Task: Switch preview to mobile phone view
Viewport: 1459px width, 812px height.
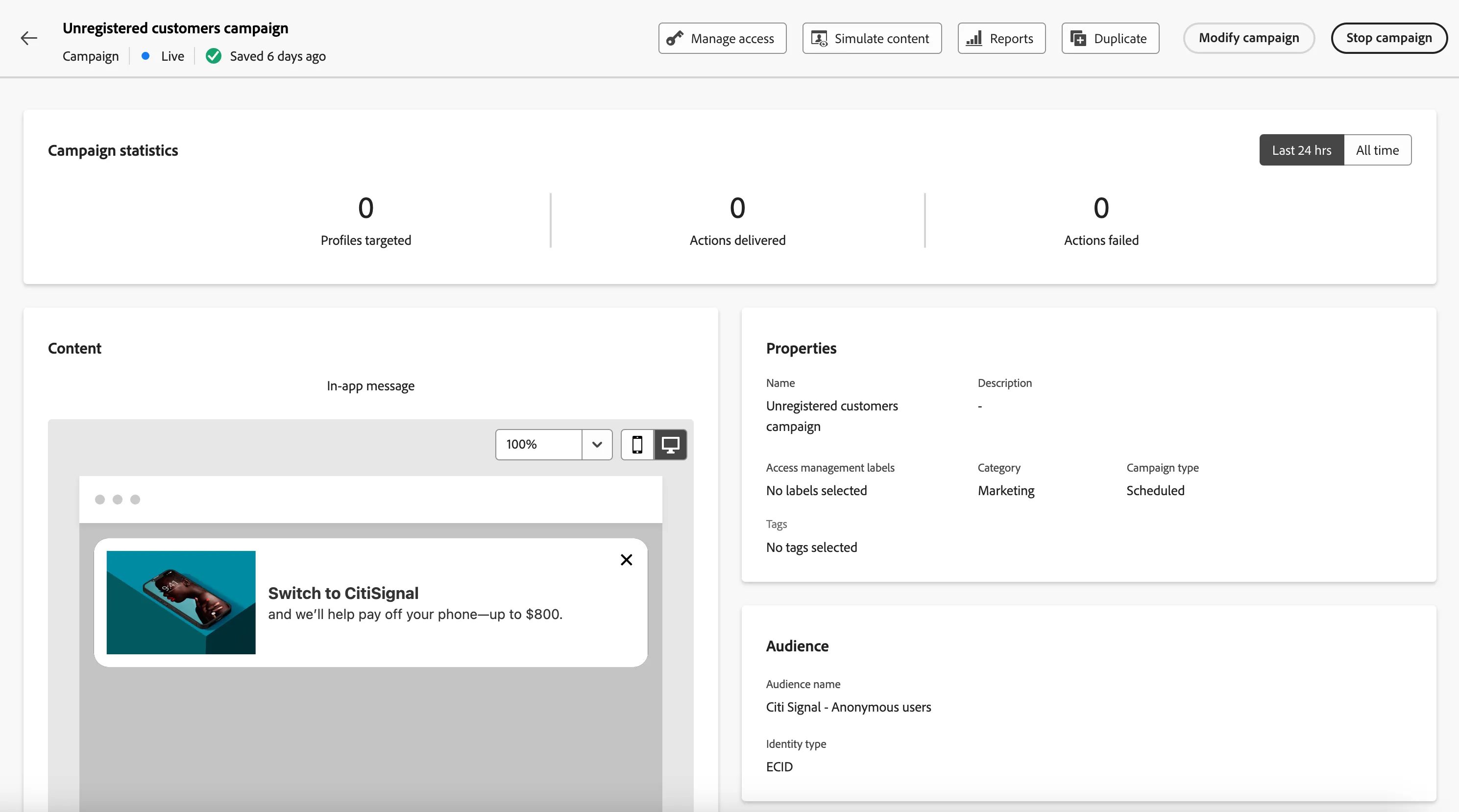Action: coord(637,445)
